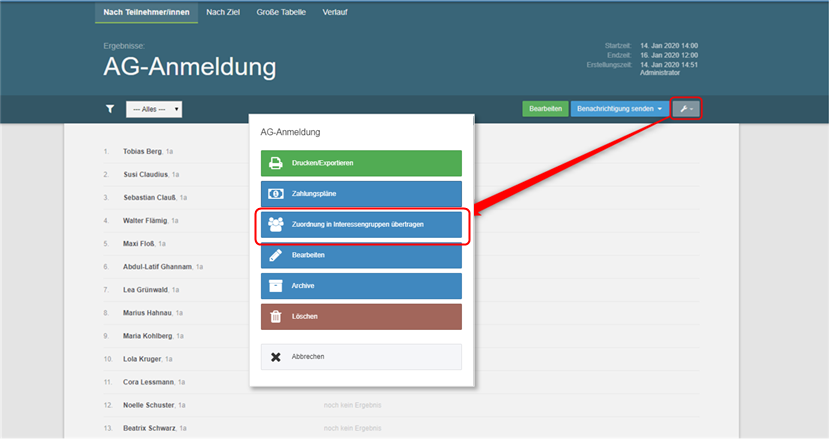Screen dimensions: 831x439
Task: Click the pencil icon in Bearbeiten menu entry
Action: pos(275,256)
